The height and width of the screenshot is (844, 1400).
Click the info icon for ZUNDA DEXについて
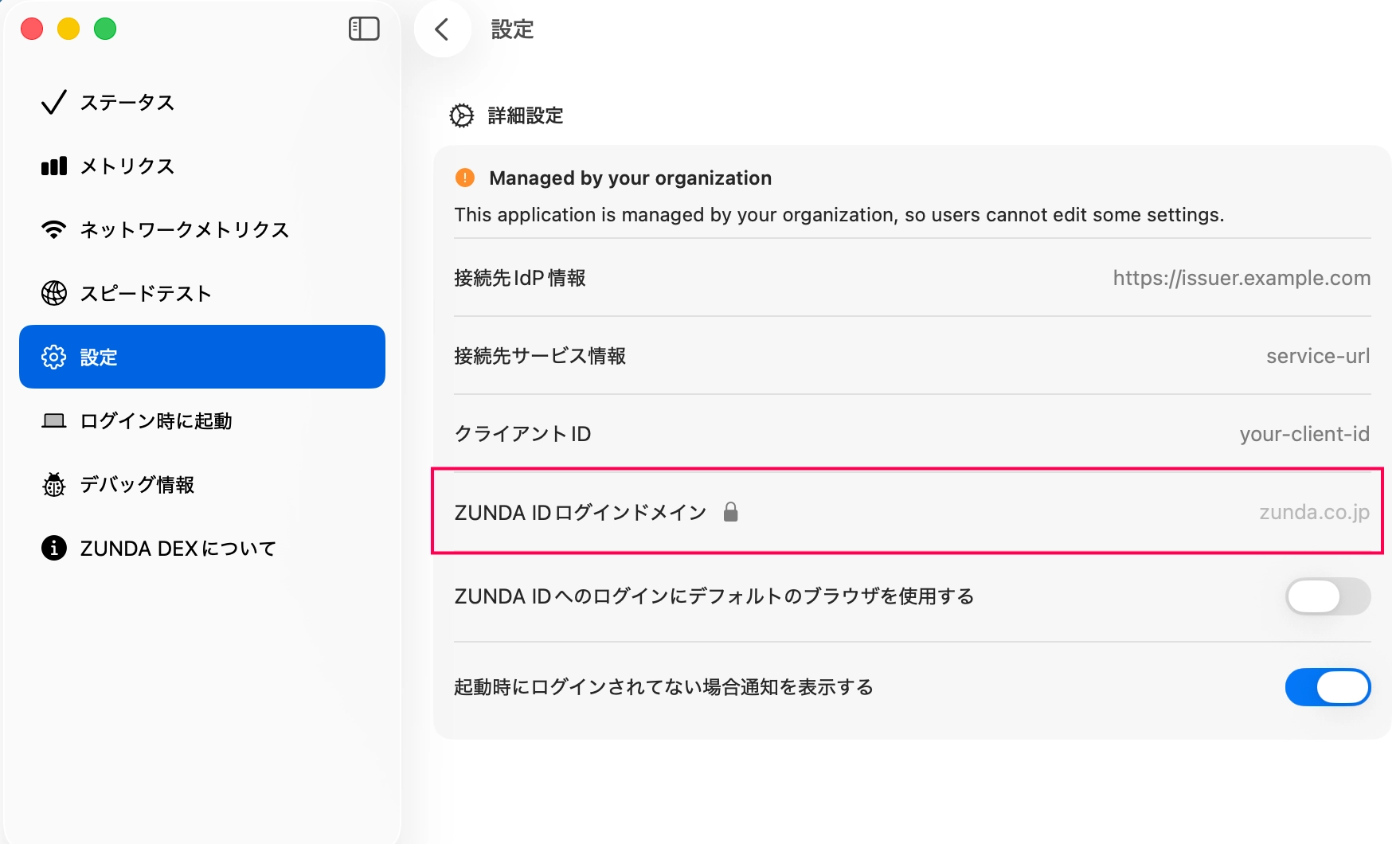tap(53, 549)
